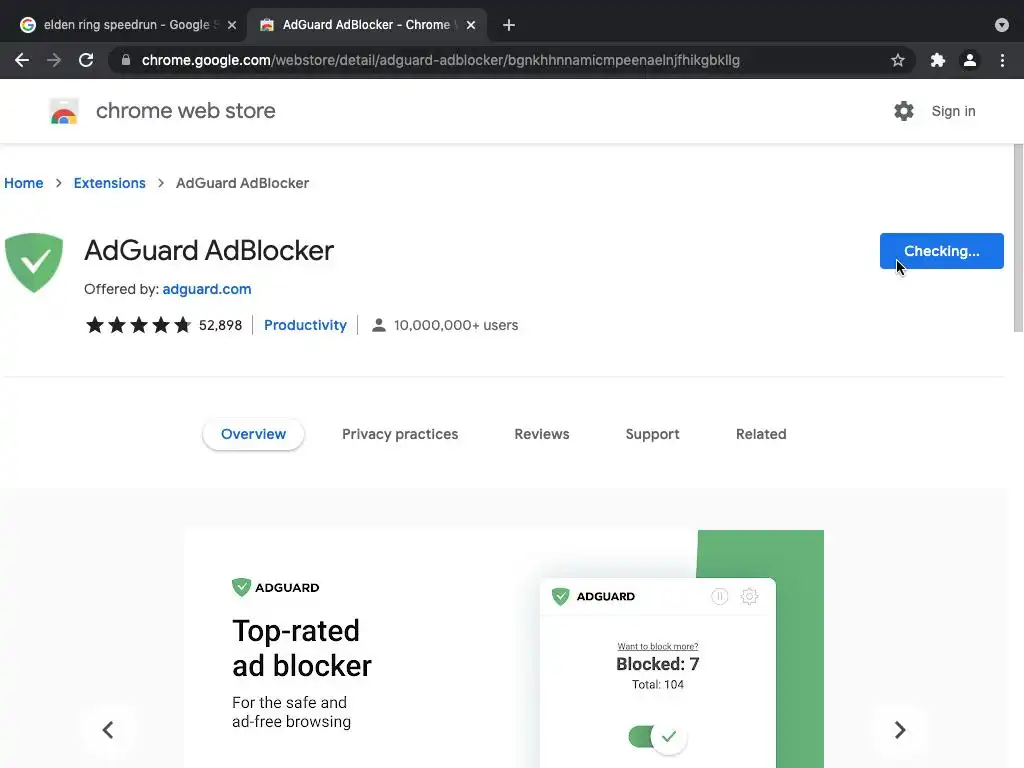Go to the Home breadcrumb
The height and width of the screenshot is (768, 1024).
24,183
